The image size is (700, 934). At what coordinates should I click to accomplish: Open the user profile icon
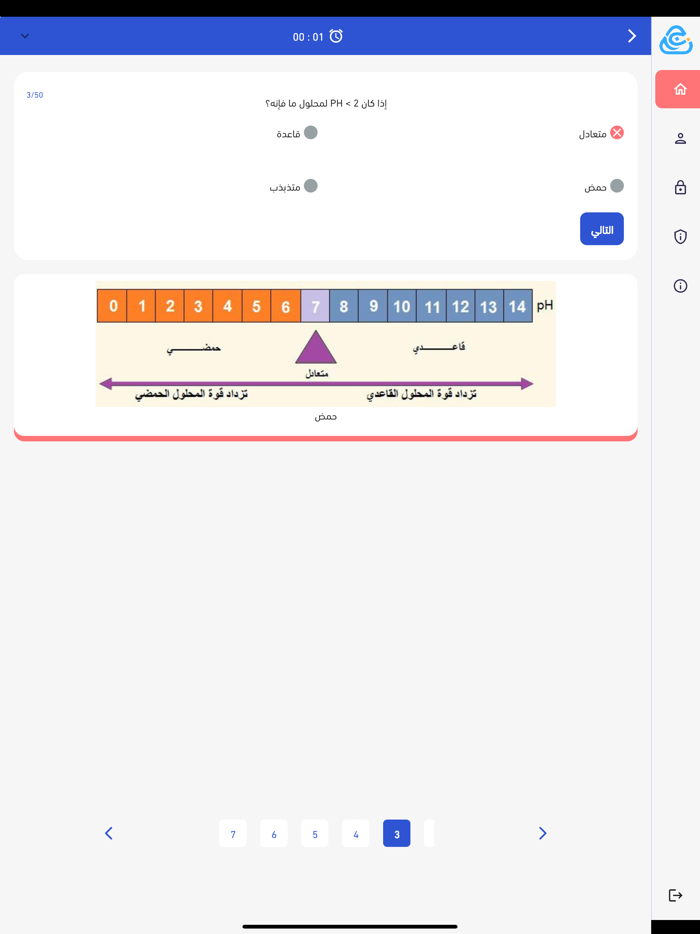click(680, 137)
